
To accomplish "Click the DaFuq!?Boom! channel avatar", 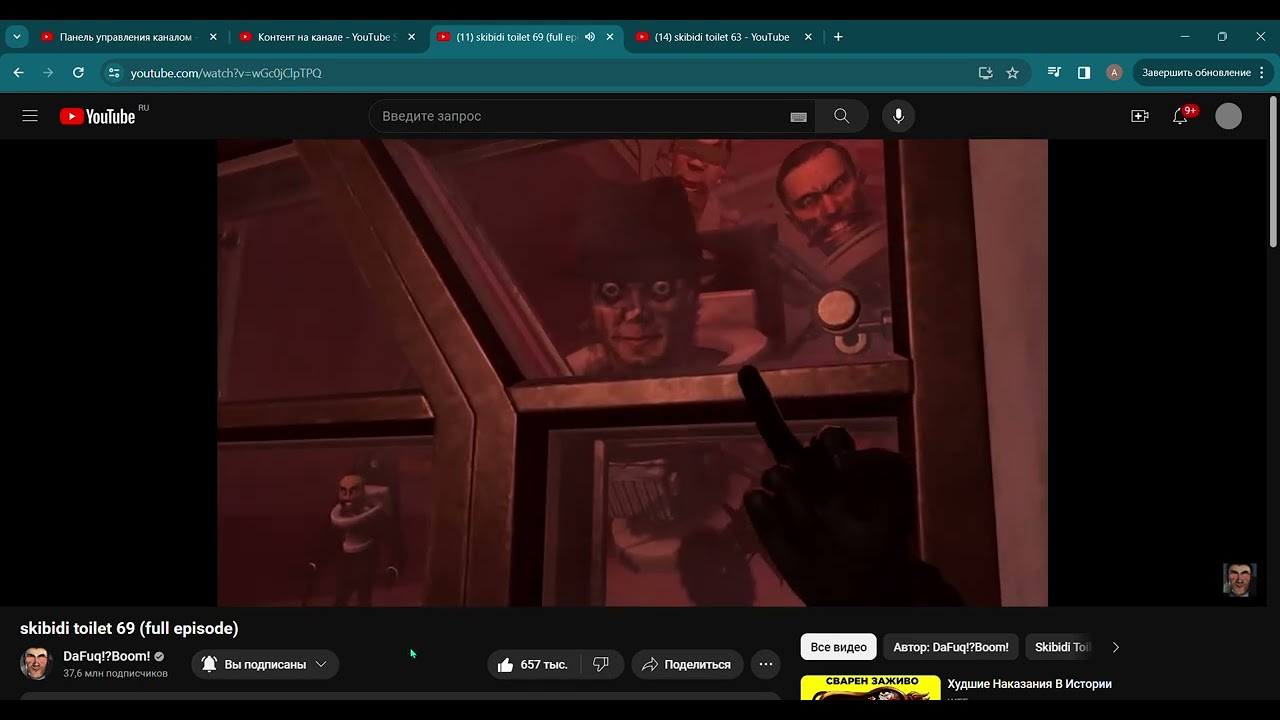I will click(36, 664).
